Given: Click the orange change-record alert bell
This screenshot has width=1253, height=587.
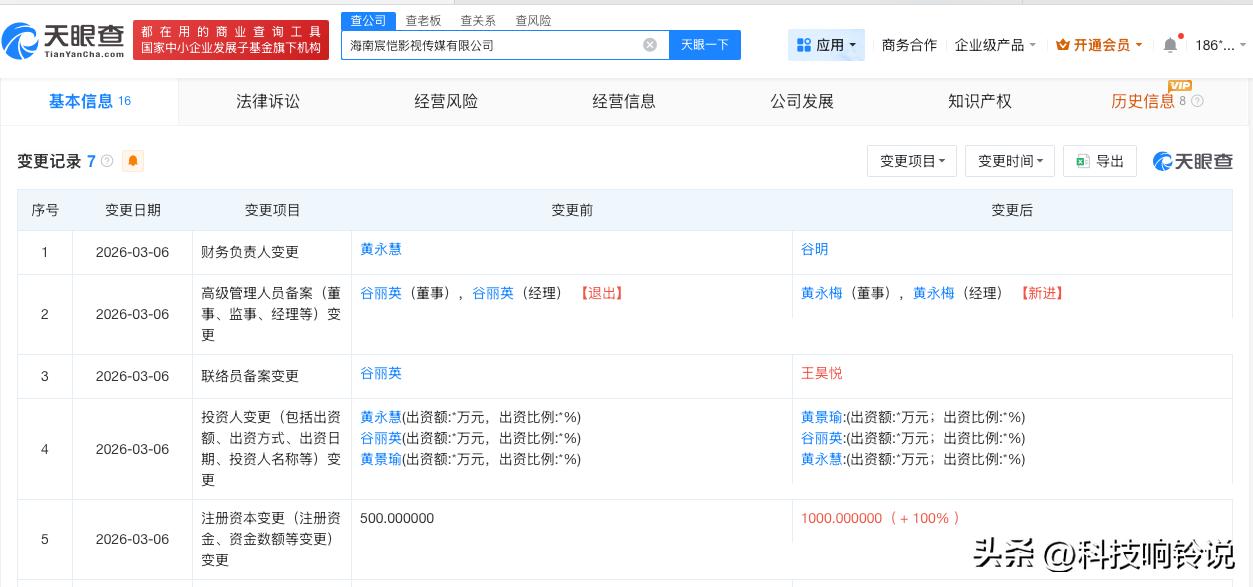Looking at the screenshot, I should point(132,161).
